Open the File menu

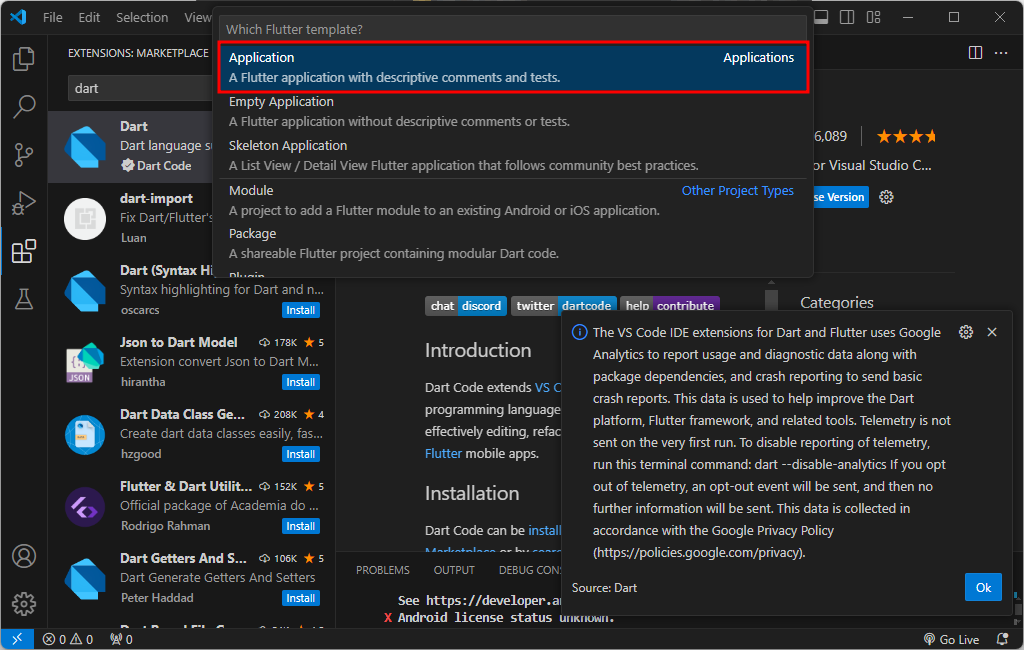click(x=53, y=18)
